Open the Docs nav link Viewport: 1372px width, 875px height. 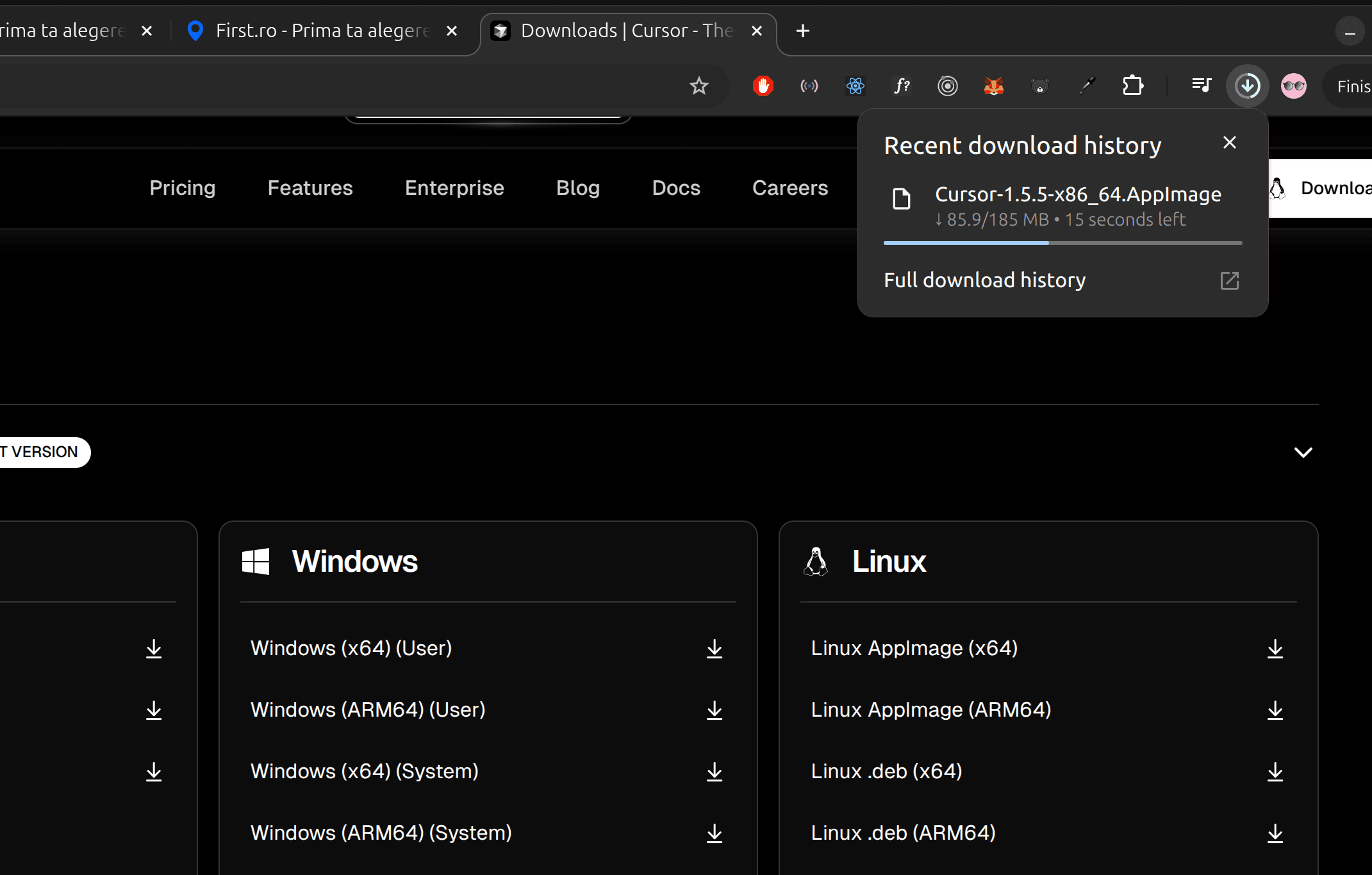tap(676, 188)
